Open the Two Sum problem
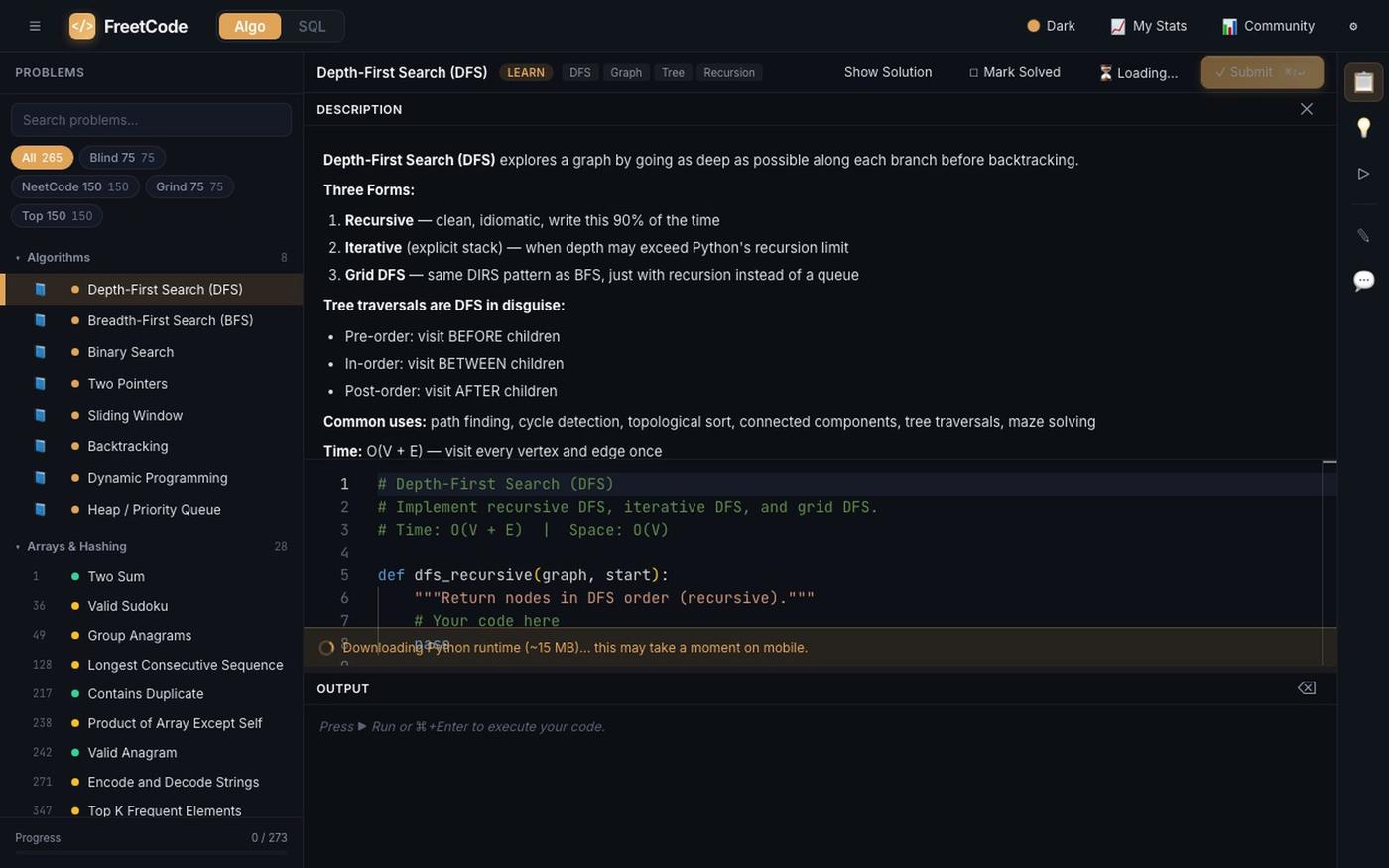 pyautogui.click(x=151, y=576)
